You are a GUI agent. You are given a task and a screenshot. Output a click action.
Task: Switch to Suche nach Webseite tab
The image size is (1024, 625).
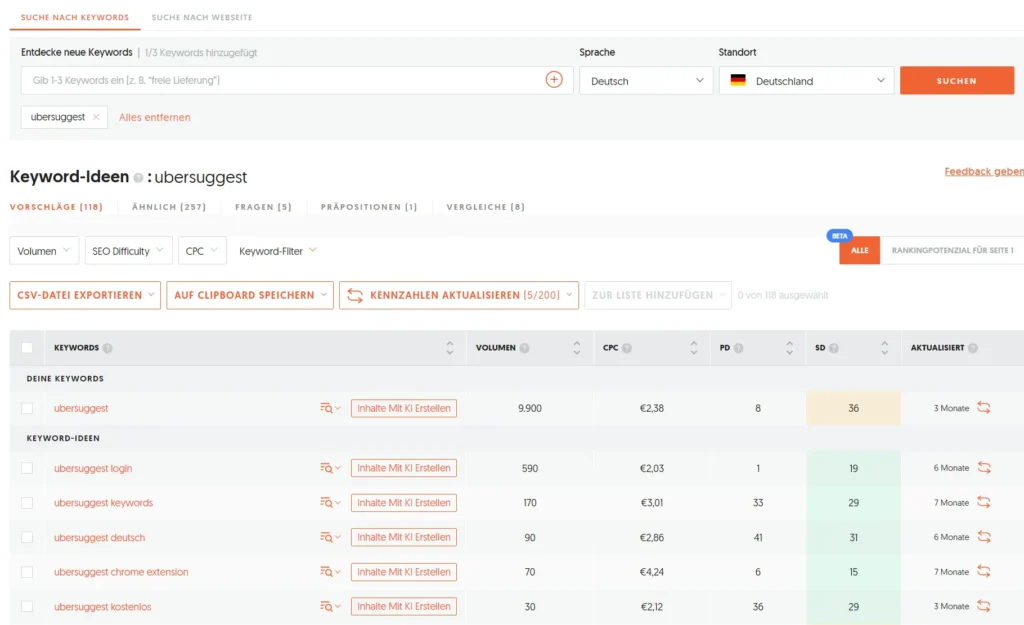coord(202,18)
